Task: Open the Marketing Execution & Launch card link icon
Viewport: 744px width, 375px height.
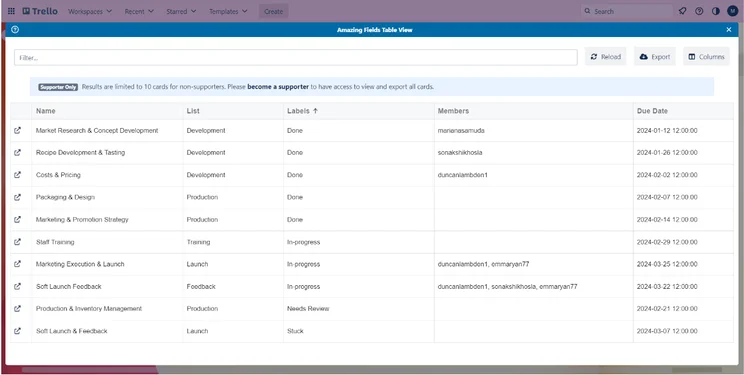Action: coord(18,264)
